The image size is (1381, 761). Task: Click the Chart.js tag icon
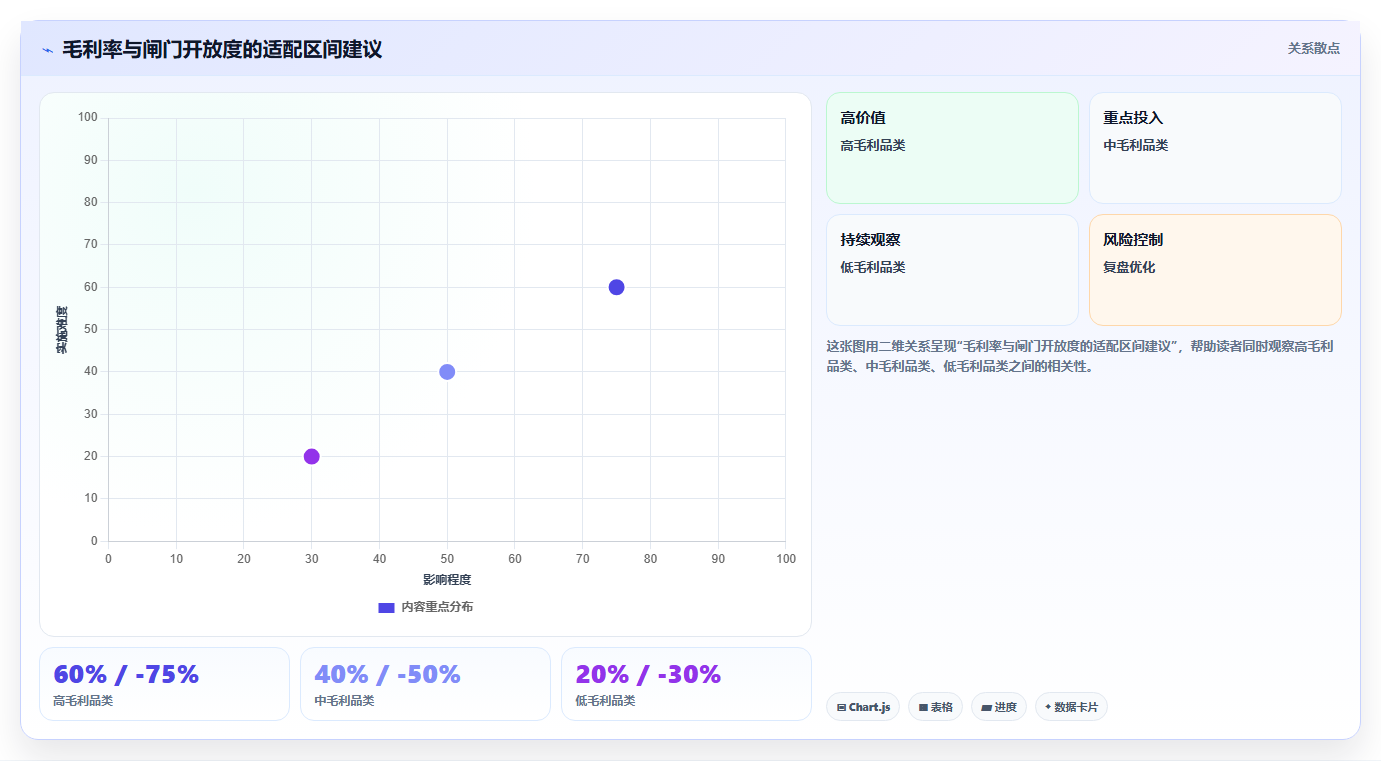(841, 707)
